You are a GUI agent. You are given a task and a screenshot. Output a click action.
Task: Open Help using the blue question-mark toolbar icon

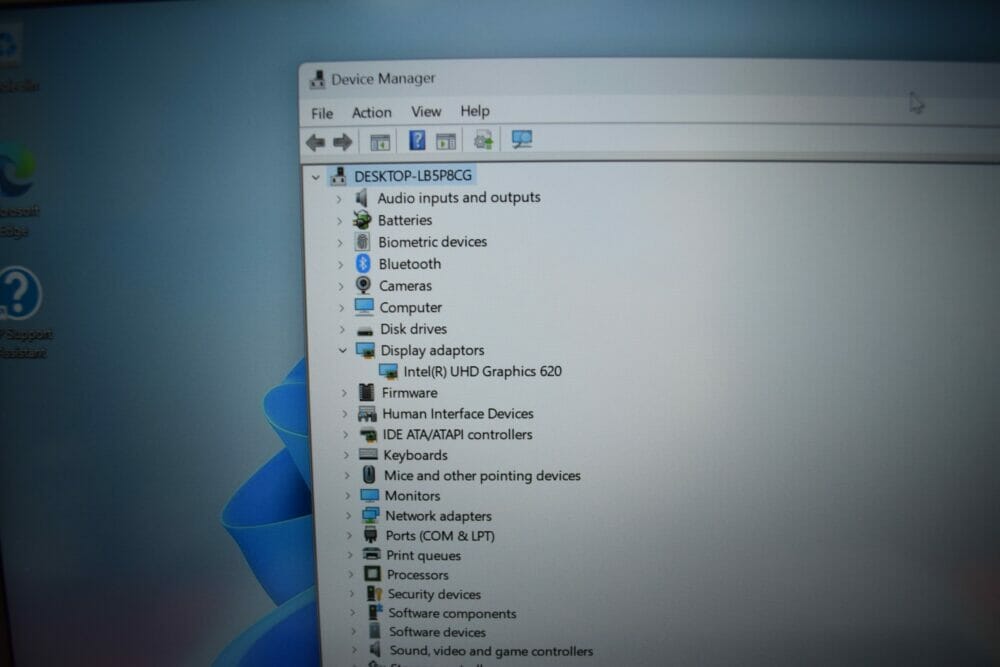click(x=417, y=140)
